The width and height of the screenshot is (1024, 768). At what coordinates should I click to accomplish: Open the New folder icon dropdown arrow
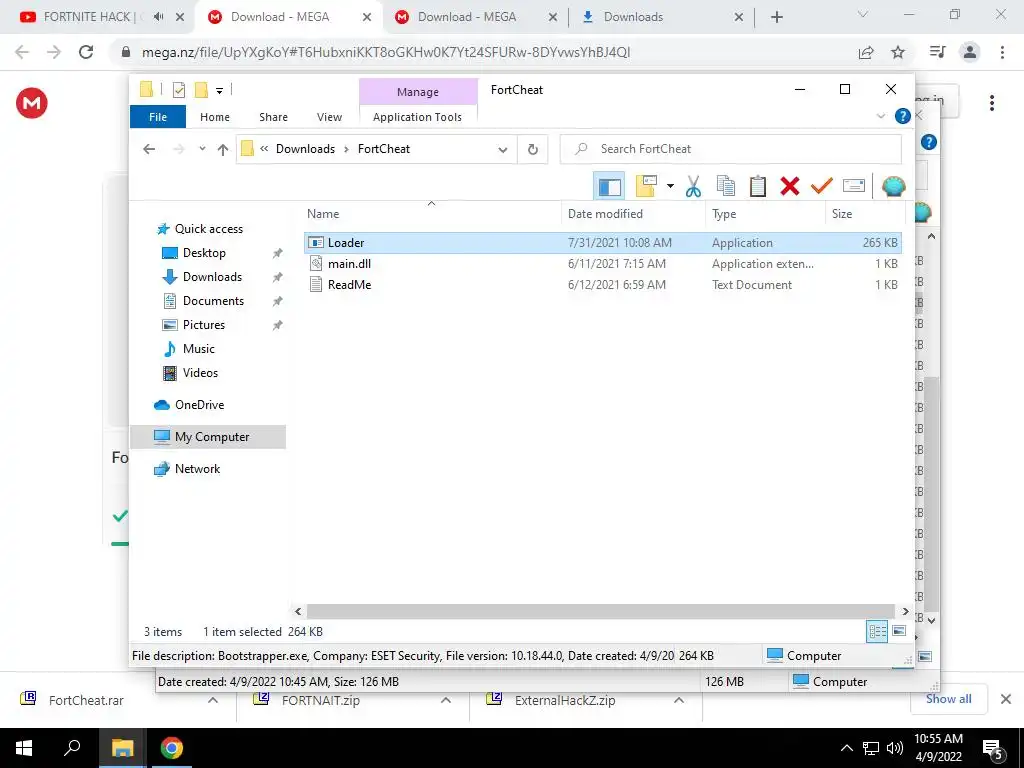click(670, 186)
